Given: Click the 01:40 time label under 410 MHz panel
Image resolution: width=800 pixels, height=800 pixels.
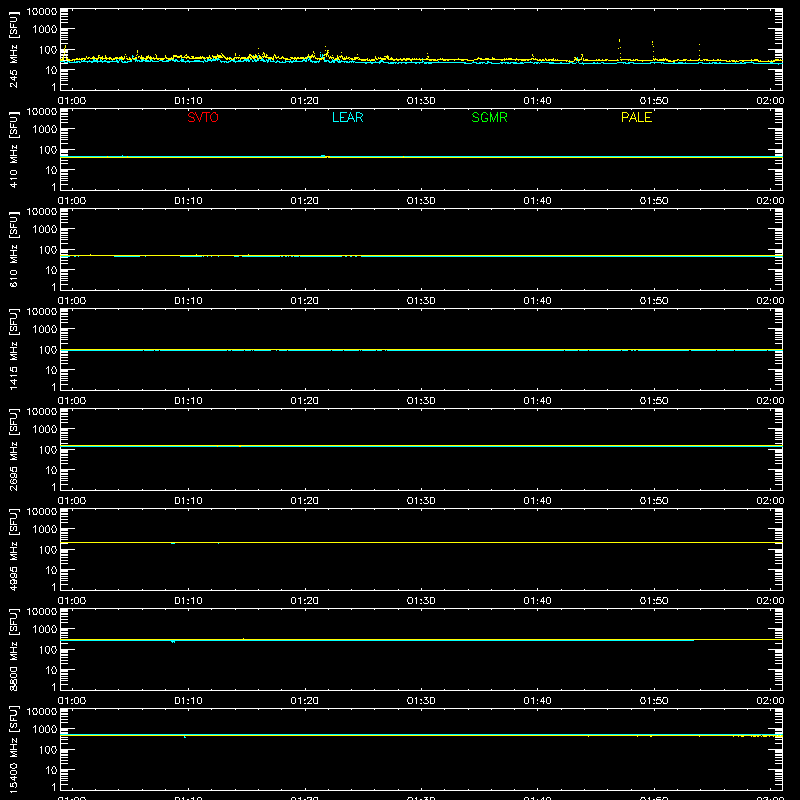Looking at the screenshot, I should pos(537,201).
